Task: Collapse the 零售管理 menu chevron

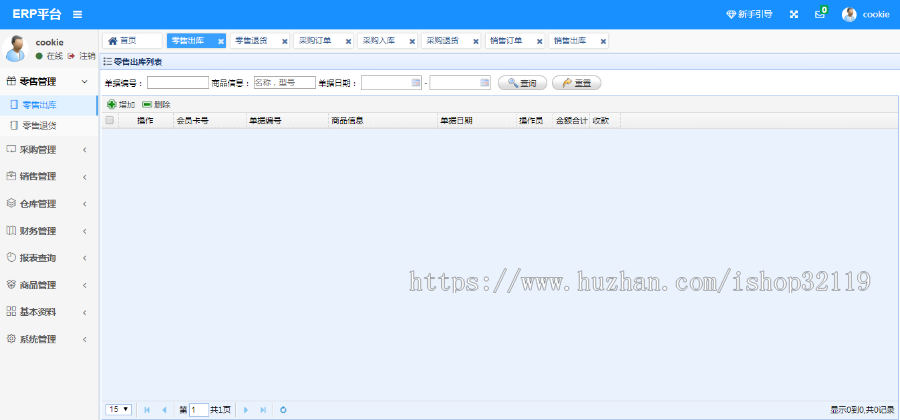Action: pyautogui.click(x=84, y=82)
